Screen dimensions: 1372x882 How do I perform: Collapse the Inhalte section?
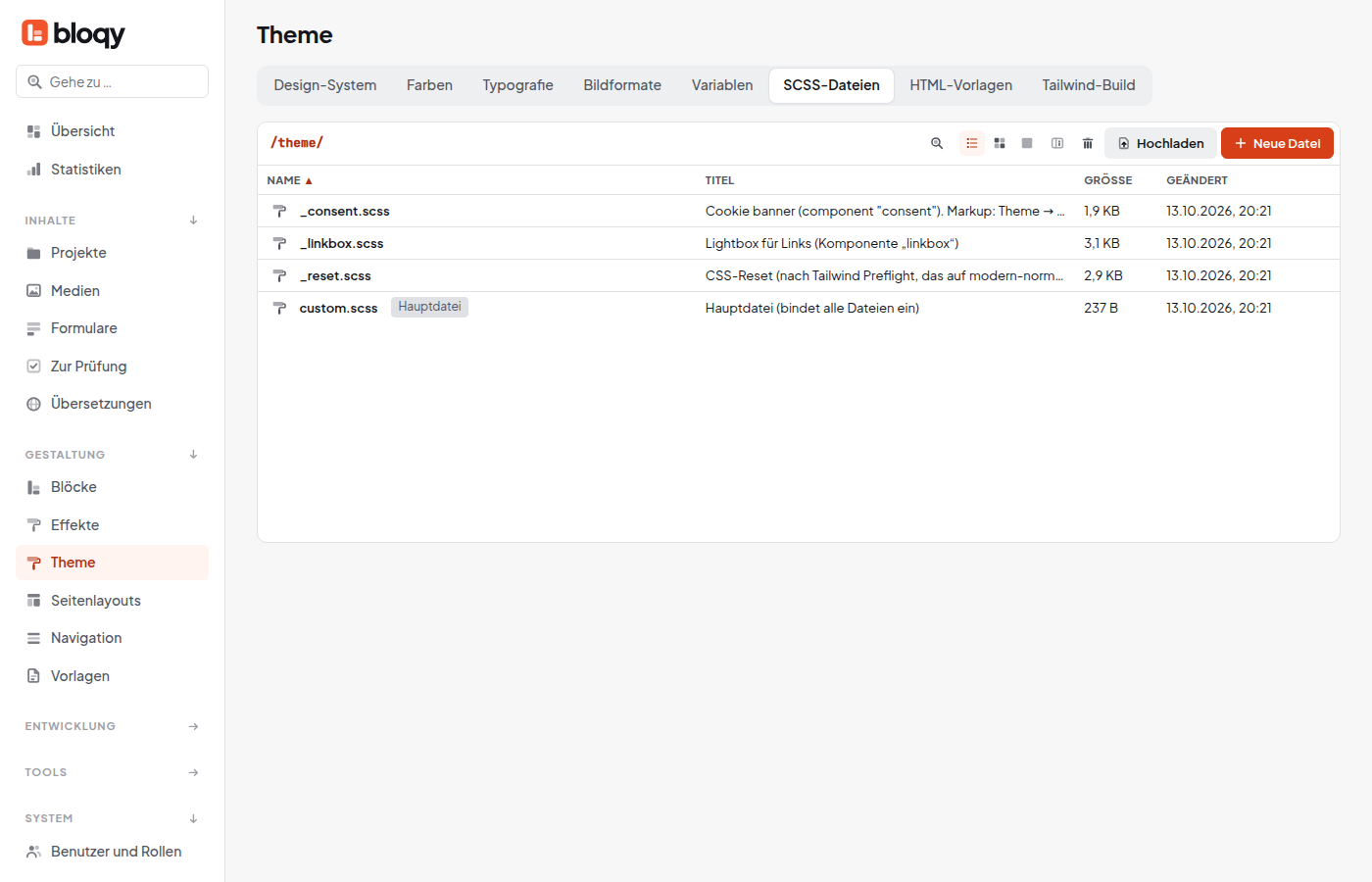pos(112,220)
